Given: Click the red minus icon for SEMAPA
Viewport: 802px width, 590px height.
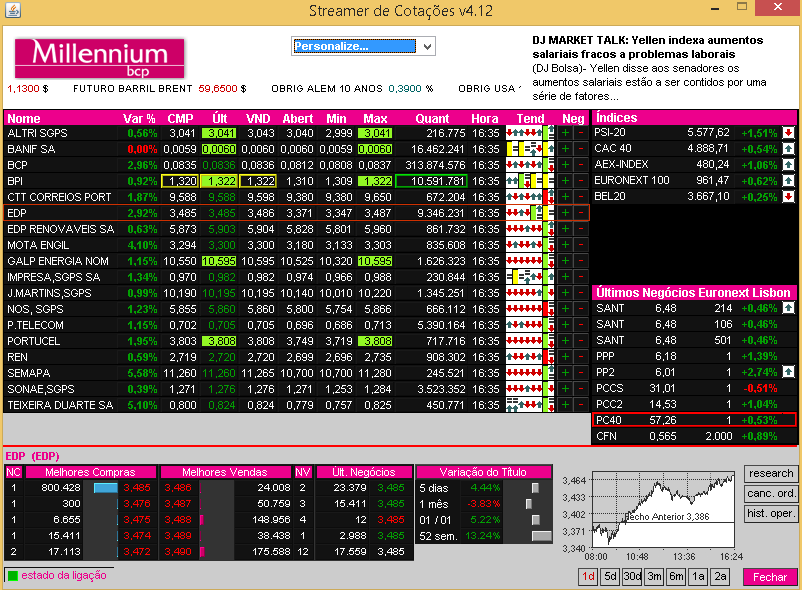Looking at the screenshot, I should point(581,373).
